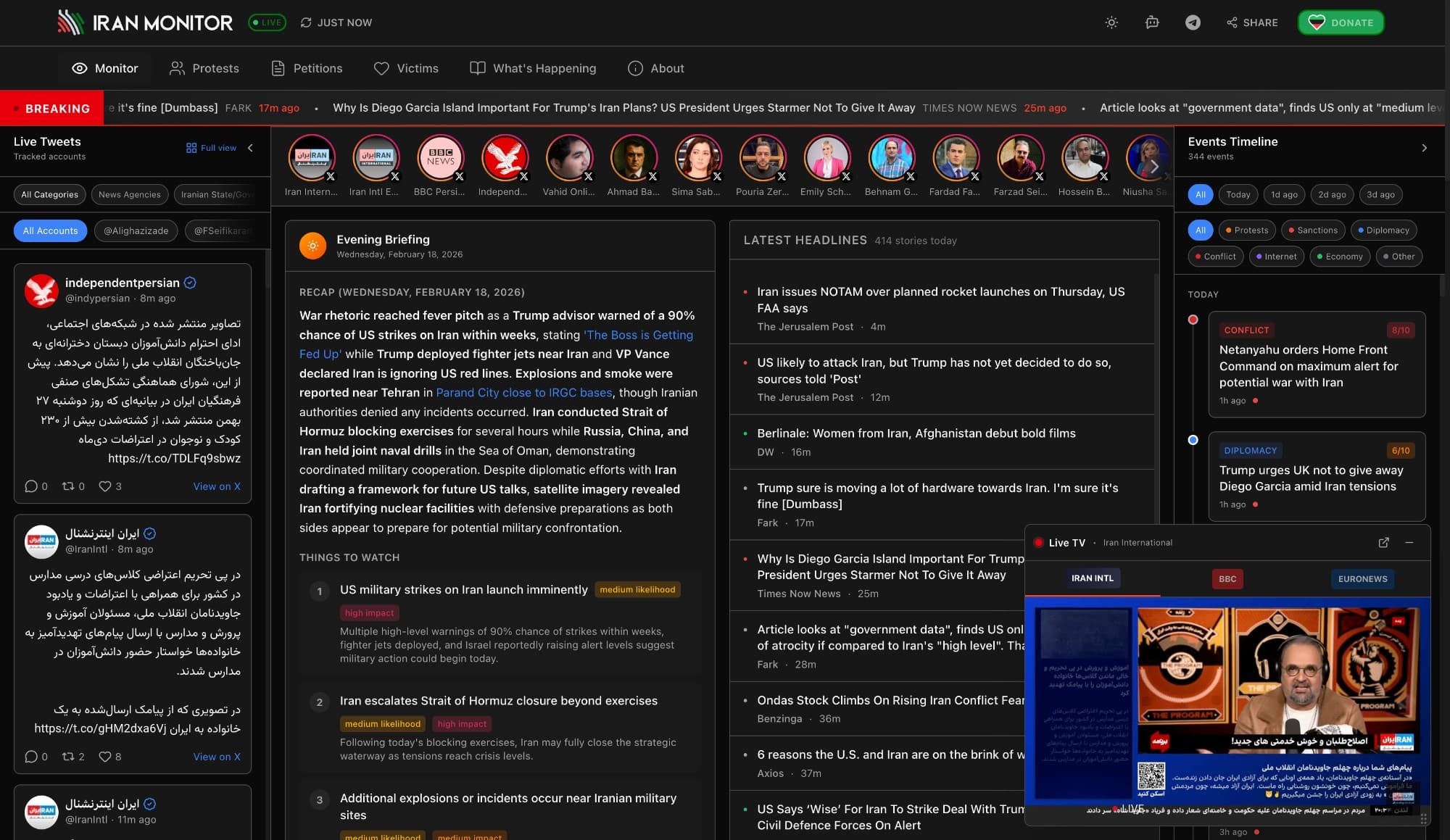Open 'View on X' under the independentpersian tweet
Viewport: 1450px width, 840px height.
click(x=216, y=486)
